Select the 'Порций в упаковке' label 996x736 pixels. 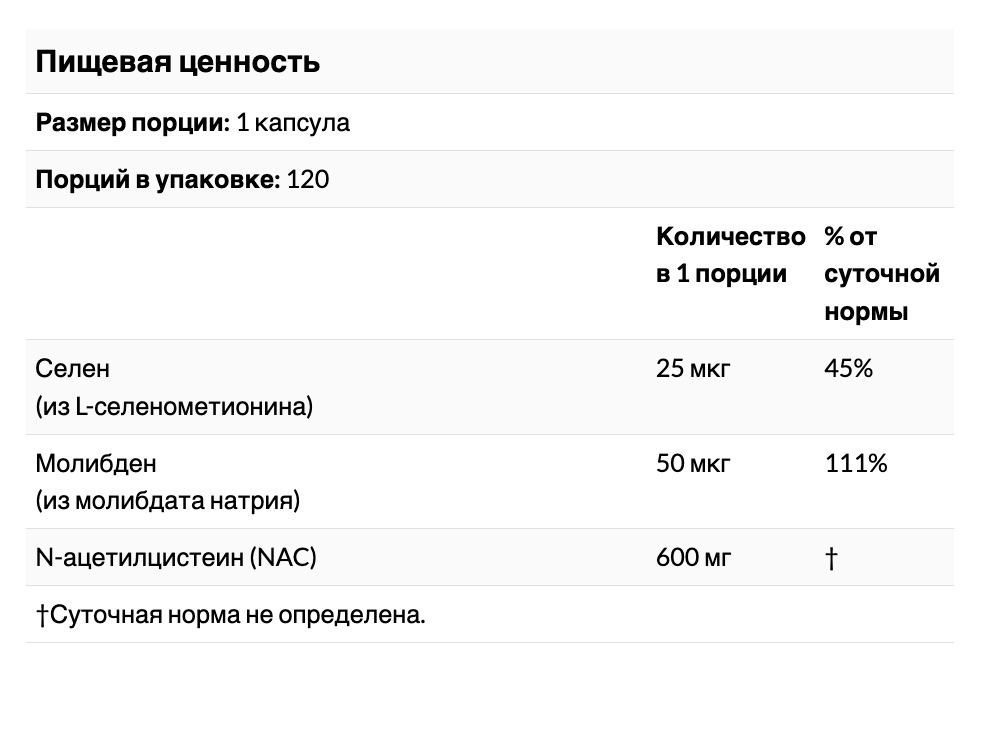tap(158, 180)
